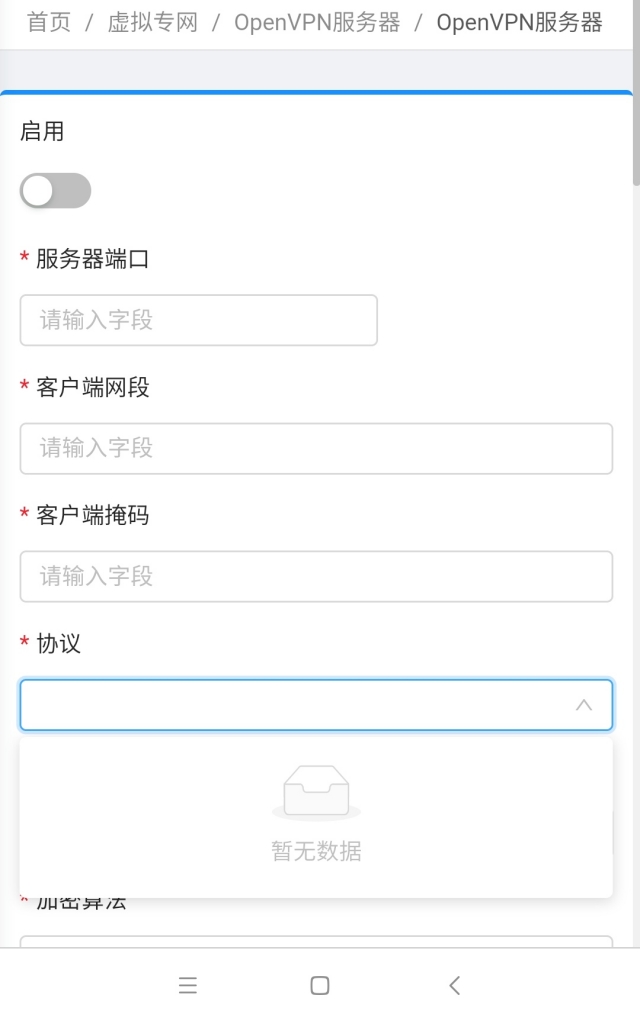This screenshot has width=640, height=1024.
Task: Go to 首页 in the breadcrumb
Action: click(x=49, y=22)
